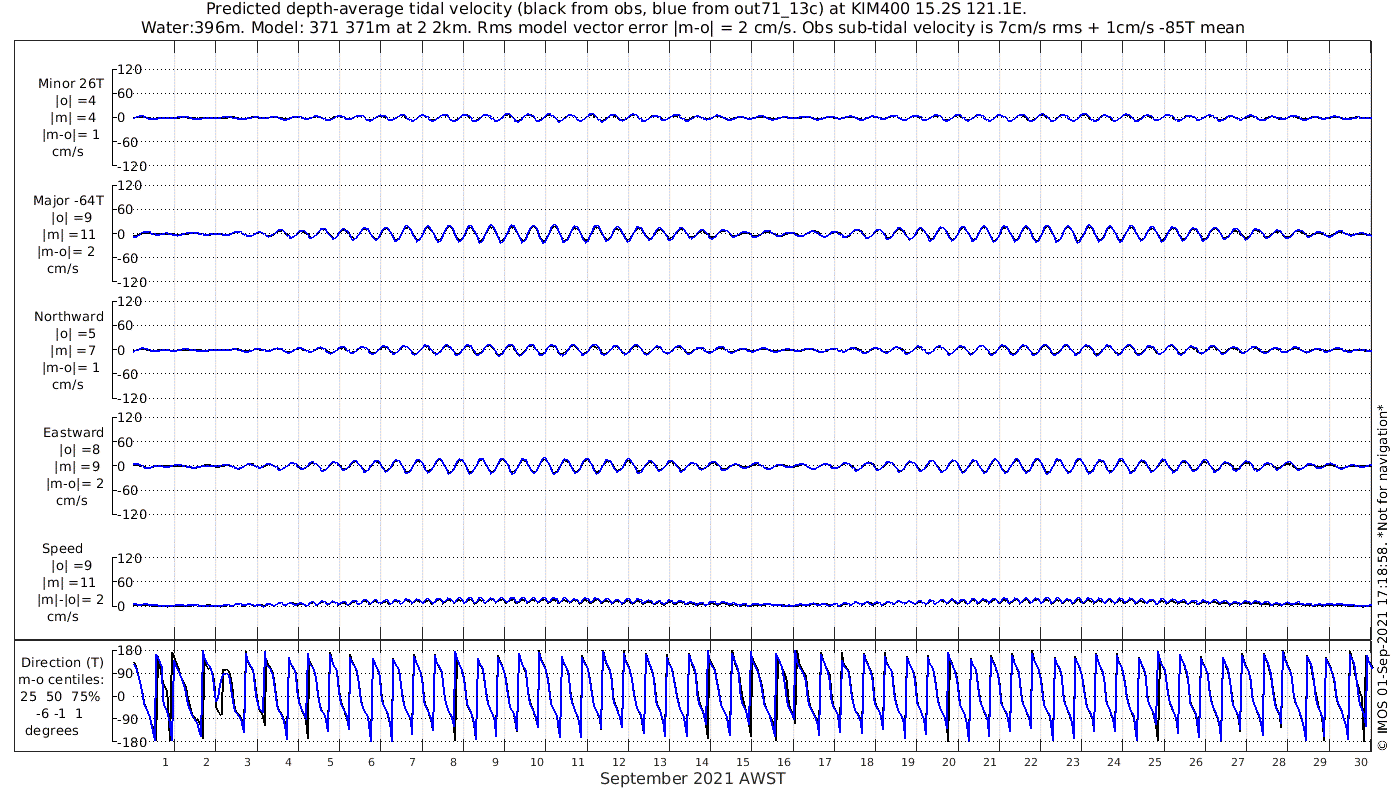Click '|m|-|o|= 2' under Speed

[x=71, y=600]
